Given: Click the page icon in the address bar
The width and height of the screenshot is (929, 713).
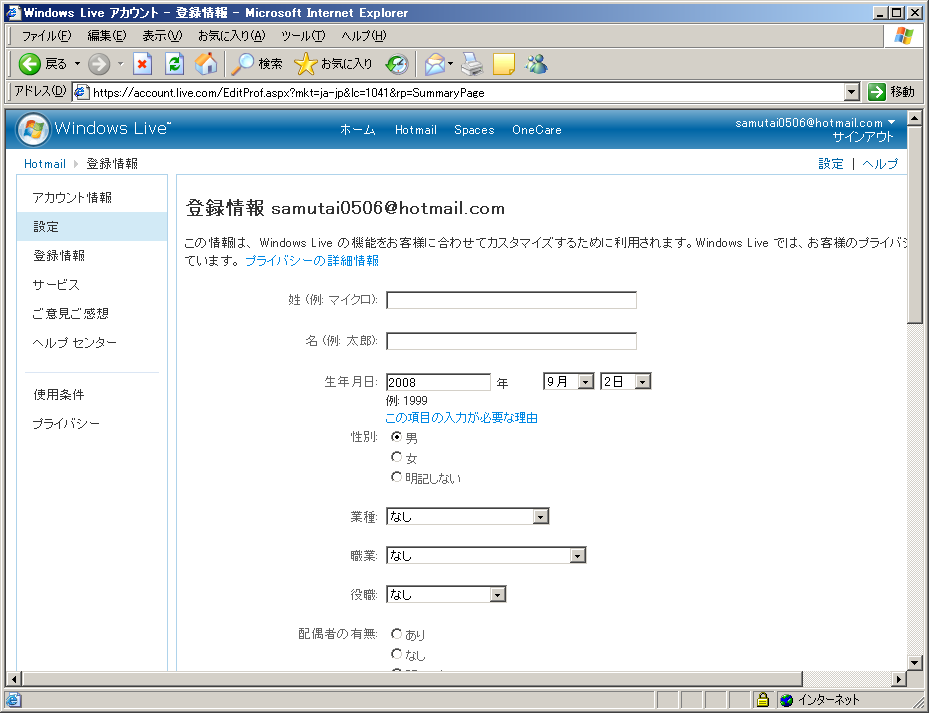Looking at the screenshot, I should (81, 92).
